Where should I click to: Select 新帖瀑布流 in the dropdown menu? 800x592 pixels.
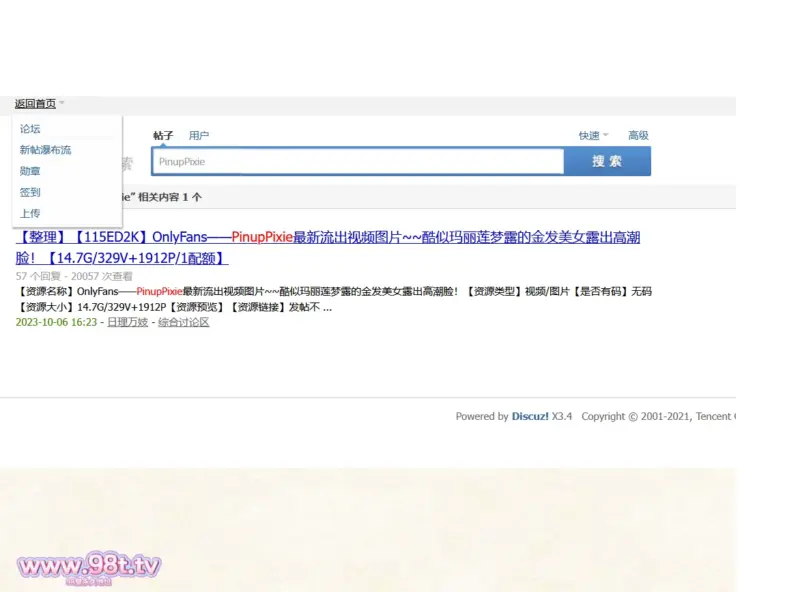45,150
